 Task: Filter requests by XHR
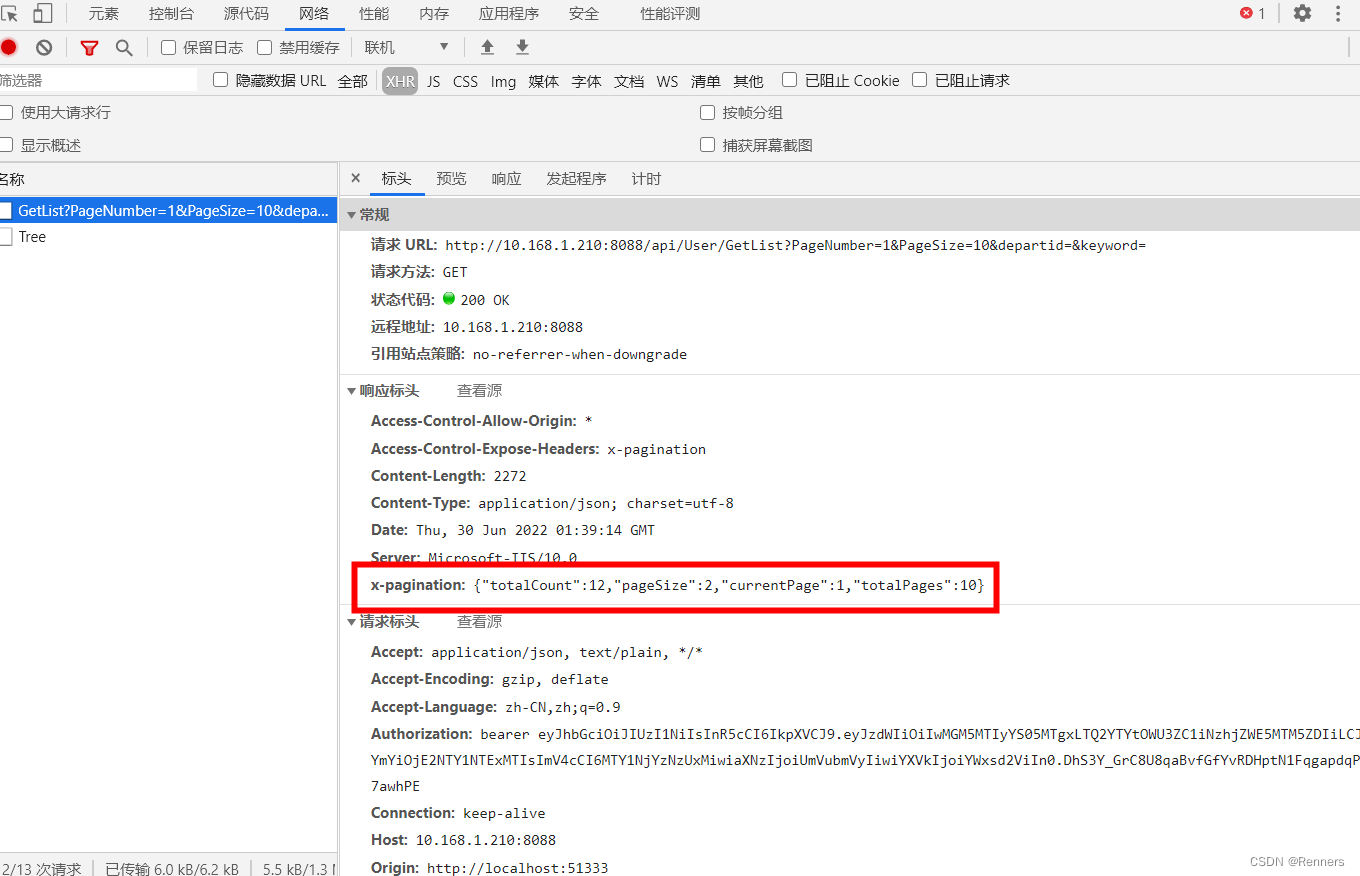[x=400, y=81]
